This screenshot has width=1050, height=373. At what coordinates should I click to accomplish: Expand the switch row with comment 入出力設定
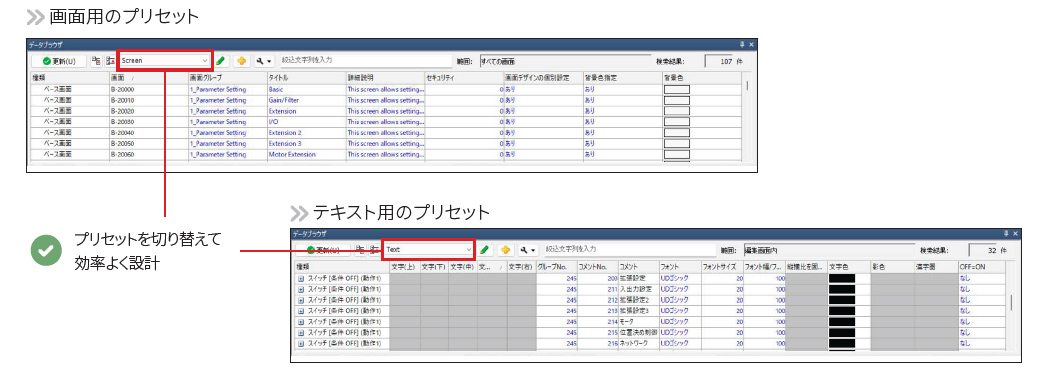point(301,289)
